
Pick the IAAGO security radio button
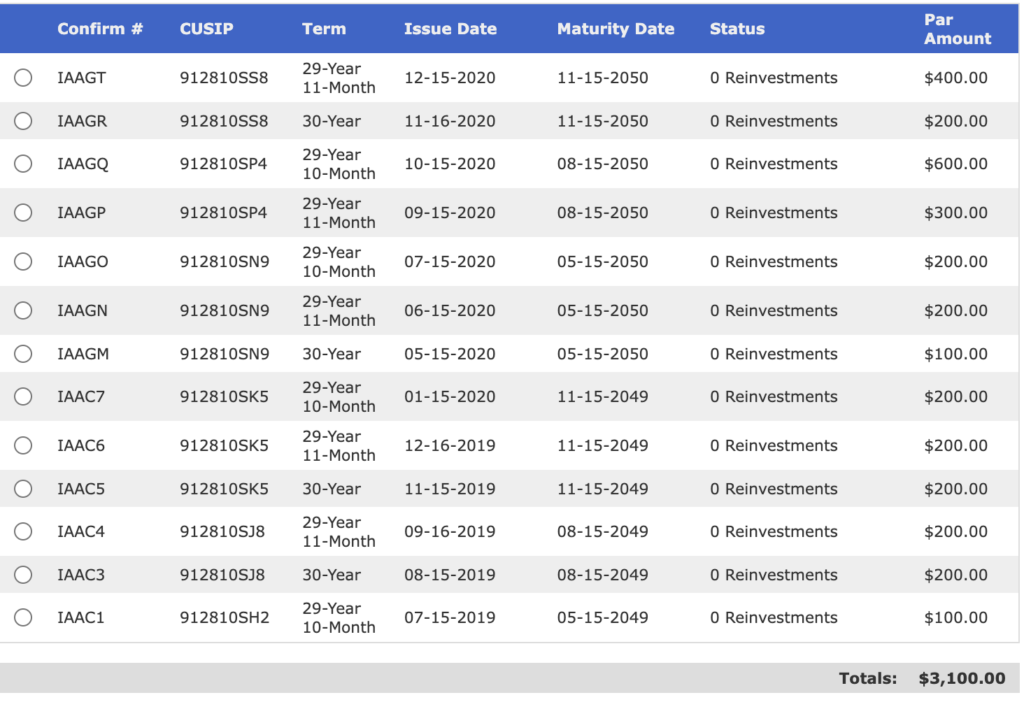coord(23,262)
